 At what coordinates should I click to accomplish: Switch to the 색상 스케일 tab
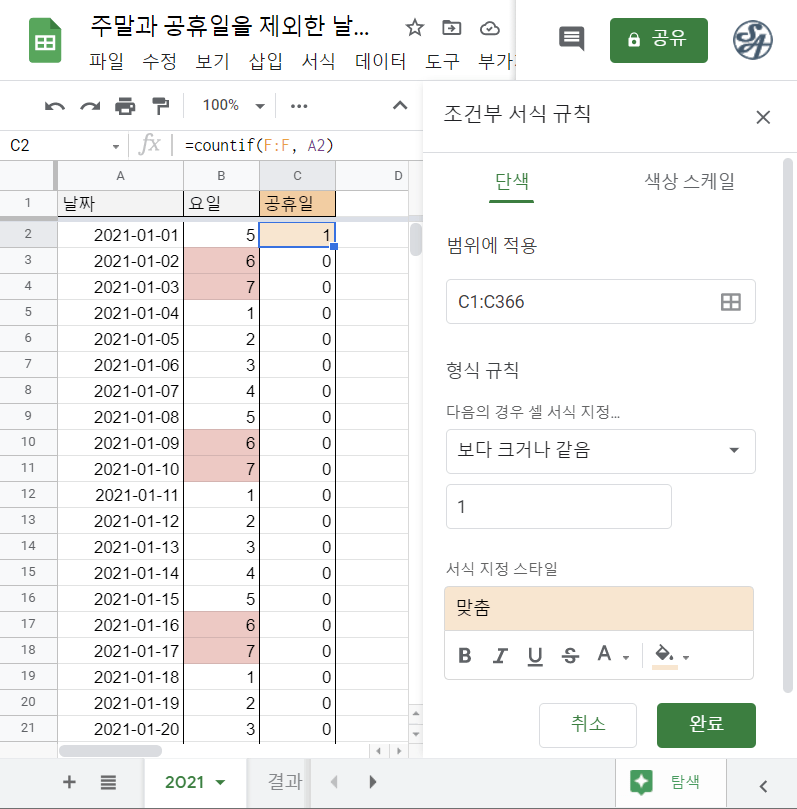coord(689,181)
